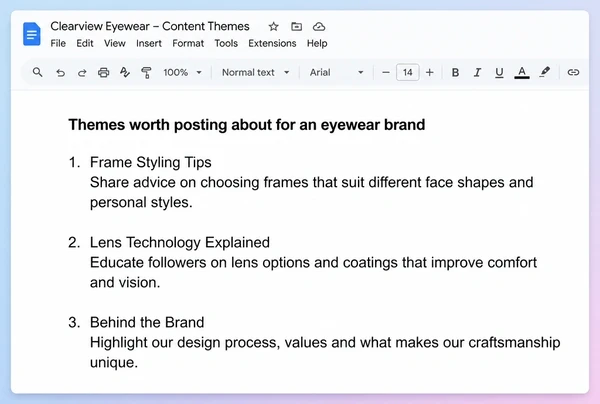Image resolution: width=600 pixels, height=404 pixels.
Task: Increase font size with plus button
Action: (430, 72)
